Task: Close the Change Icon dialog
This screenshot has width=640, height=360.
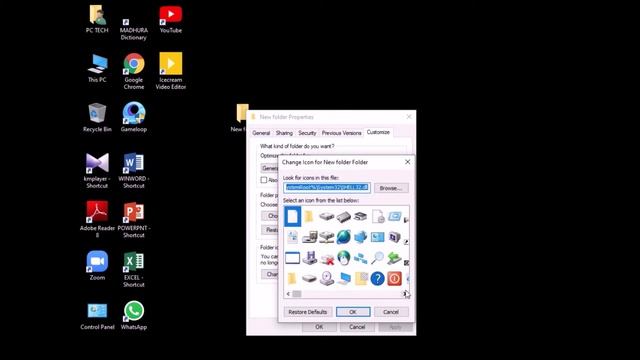Action: pos(407,162)
